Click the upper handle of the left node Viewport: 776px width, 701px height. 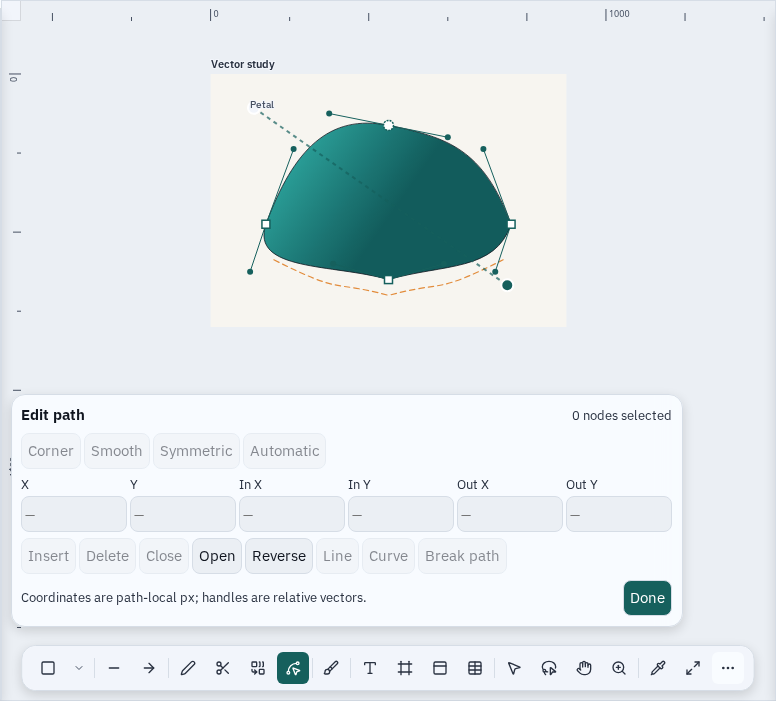[x=293, y=149]
